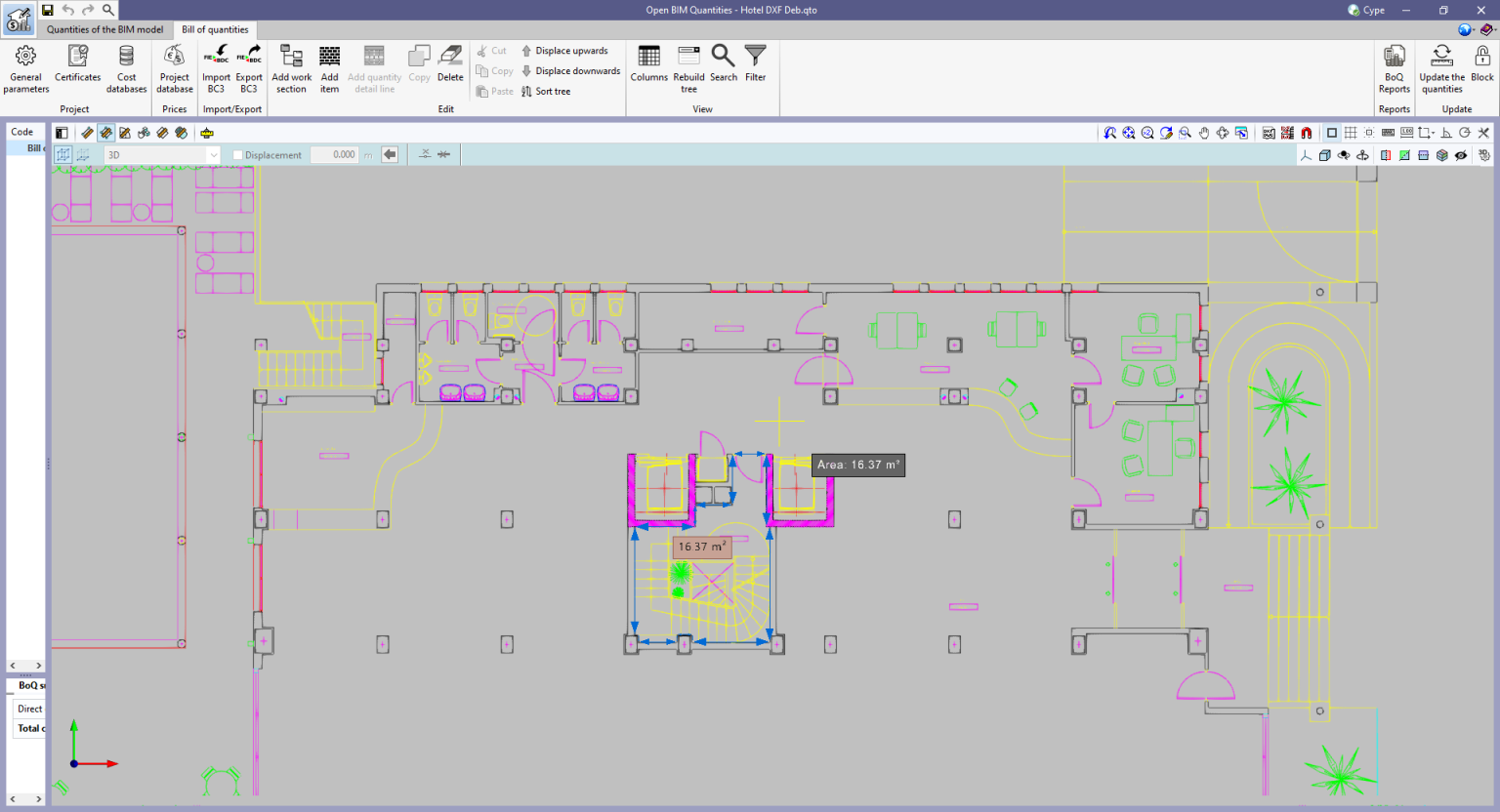
Task: Add item to bill
Action: coord(330,68)
